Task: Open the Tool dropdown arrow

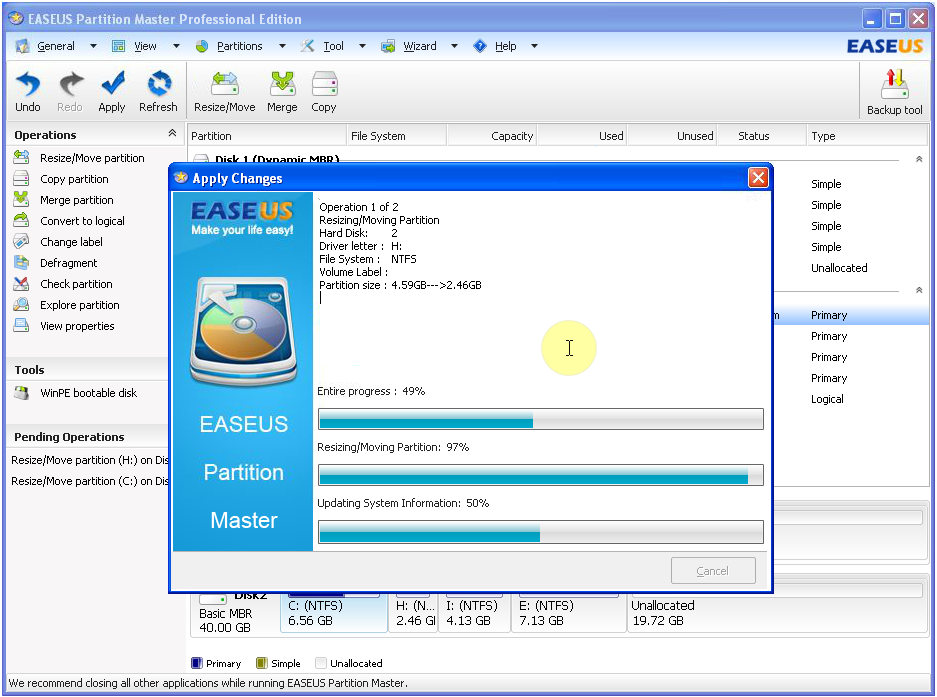Action: pyautogui.click(x=362, y=46)
